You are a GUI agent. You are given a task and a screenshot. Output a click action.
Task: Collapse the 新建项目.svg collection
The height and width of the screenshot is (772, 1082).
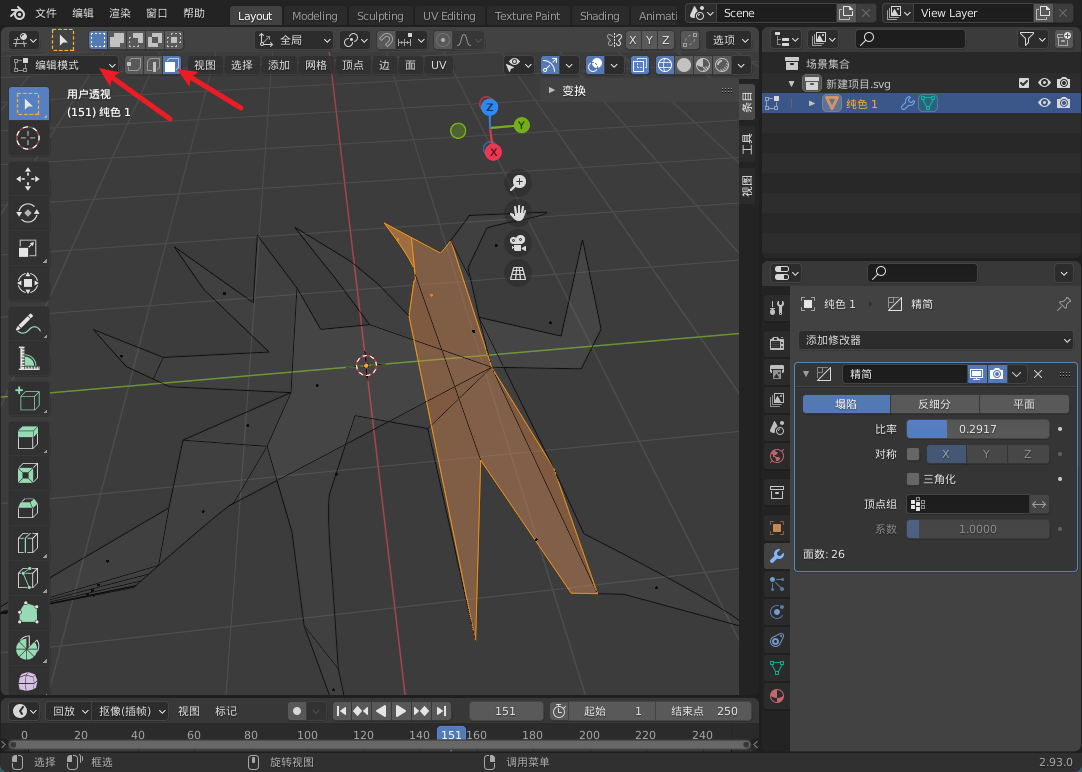click(x=791, y=83)
